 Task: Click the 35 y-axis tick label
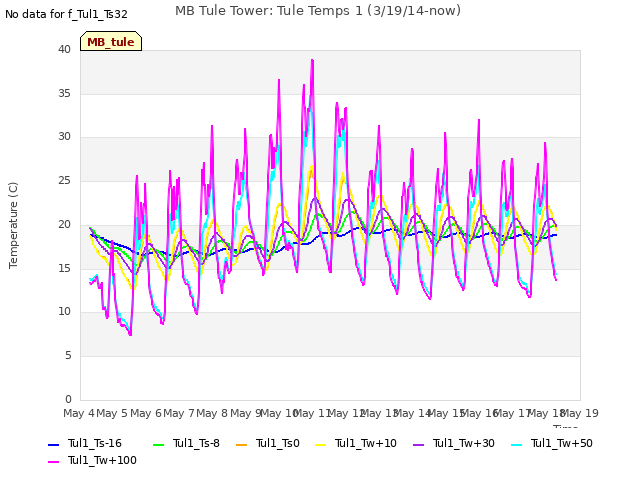[64, 93]
